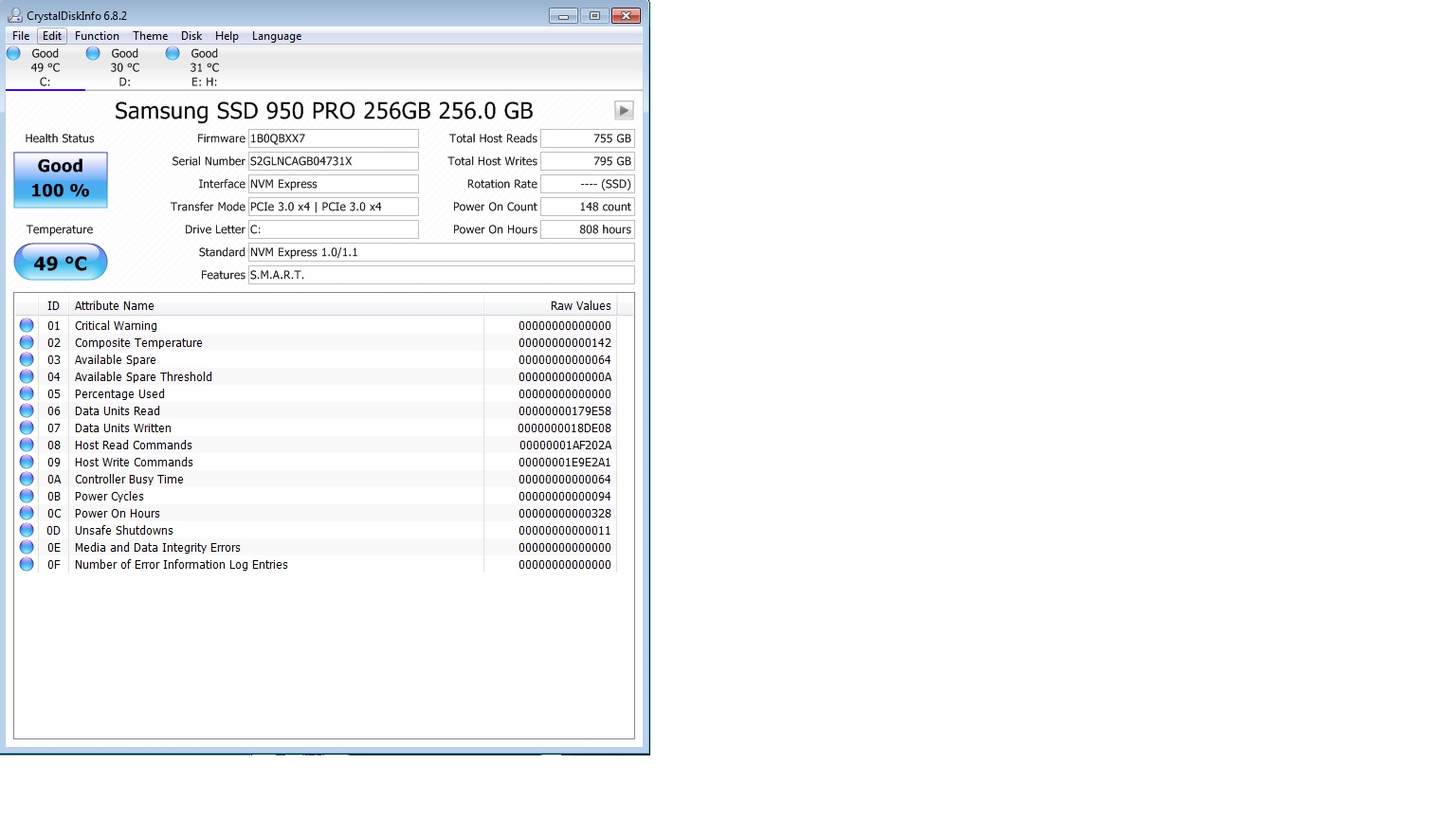Image resolution: width=1456 pixels, height=819 pixels.
Task: Click the status orb for Data Units Written
Action: 27,428
